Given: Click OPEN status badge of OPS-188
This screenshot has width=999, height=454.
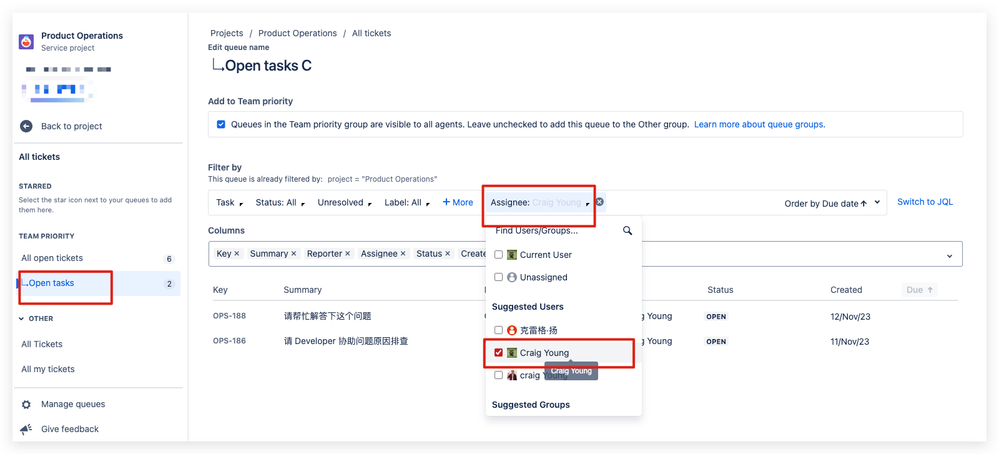Looking at the screenshot, I should 716,316.
